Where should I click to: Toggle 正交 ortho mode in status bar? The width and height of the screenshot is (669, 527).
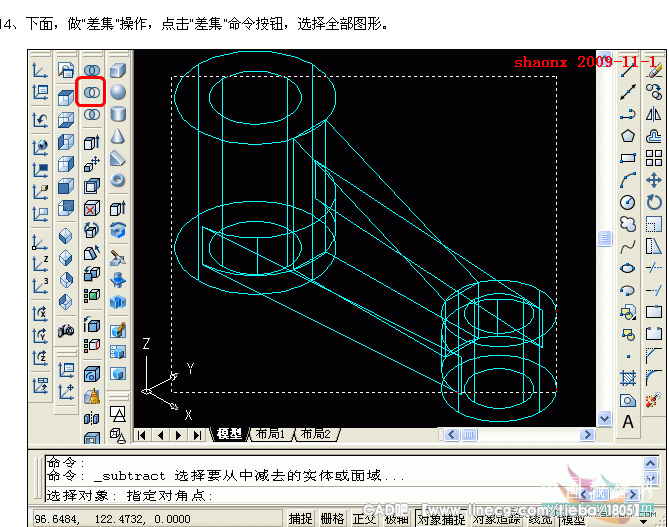point(364,518)
